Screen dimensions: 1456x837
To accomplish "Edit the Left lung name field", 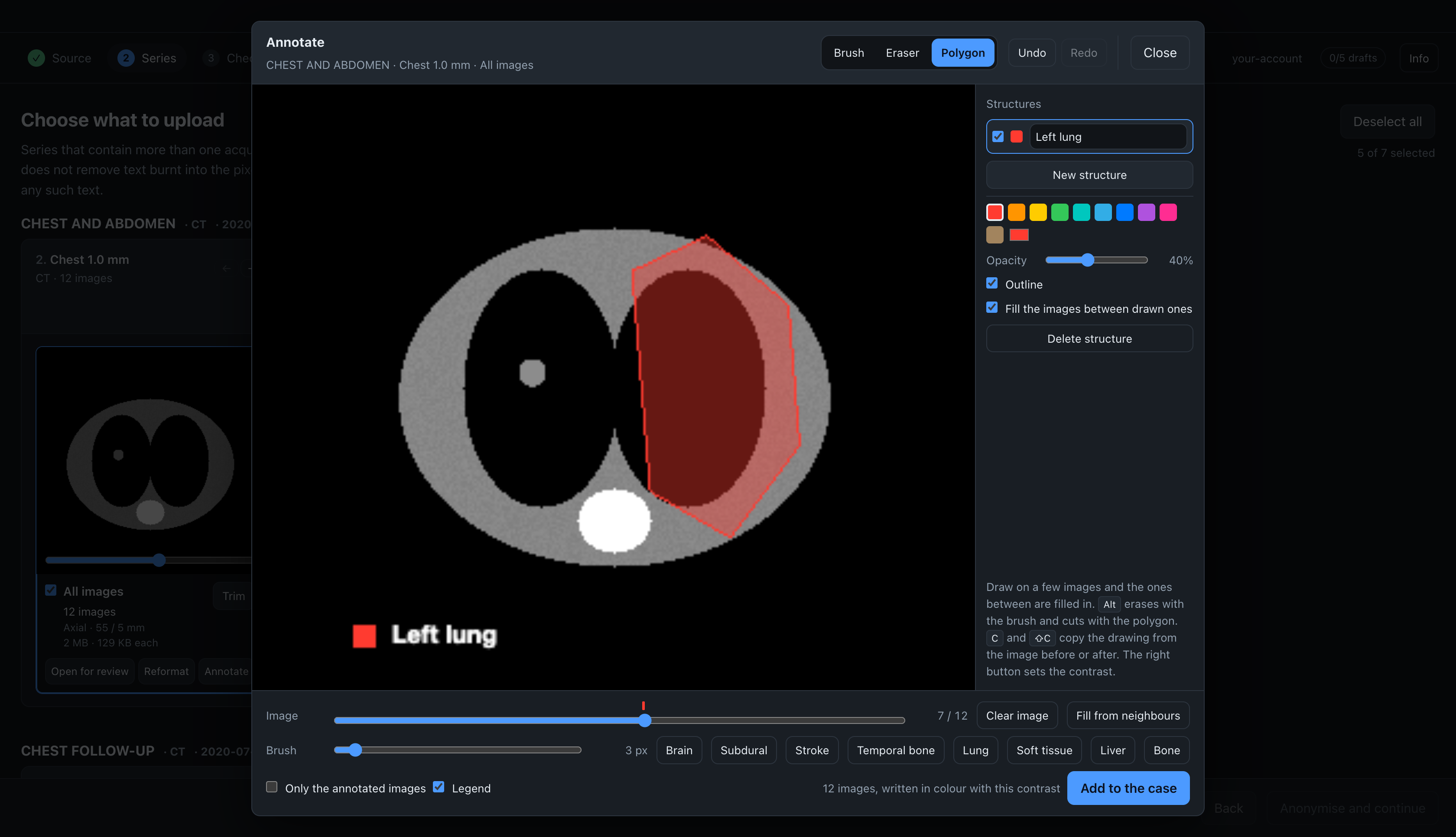I will [x=1108, y=137].
